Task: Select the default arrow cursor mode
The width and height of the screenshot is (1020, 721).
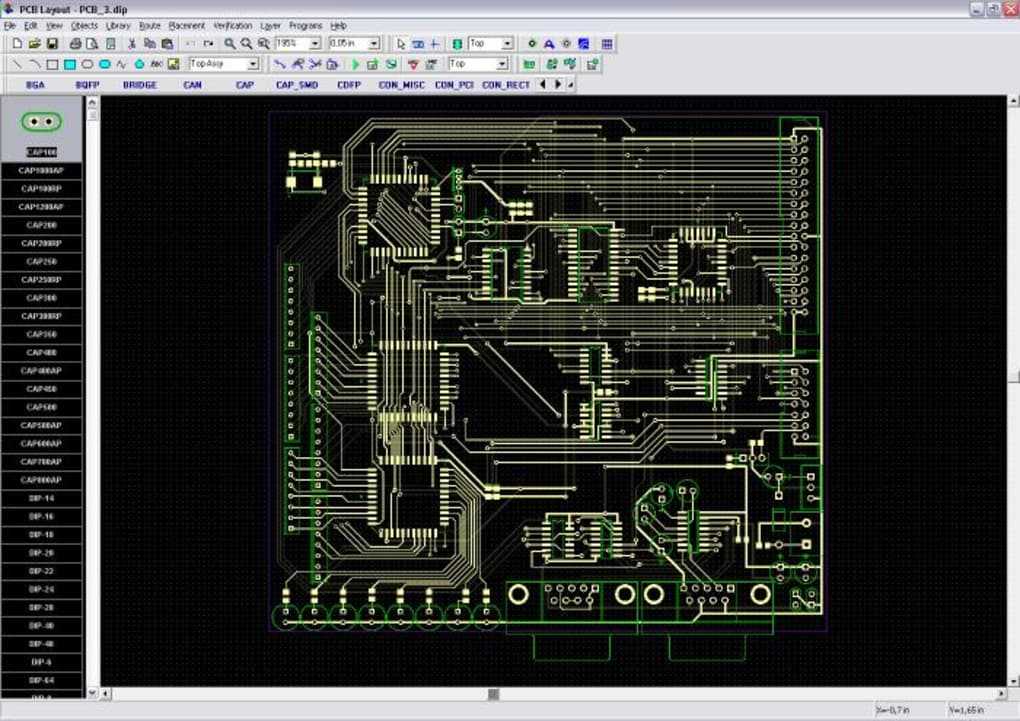Action: (x=401, y=44)
